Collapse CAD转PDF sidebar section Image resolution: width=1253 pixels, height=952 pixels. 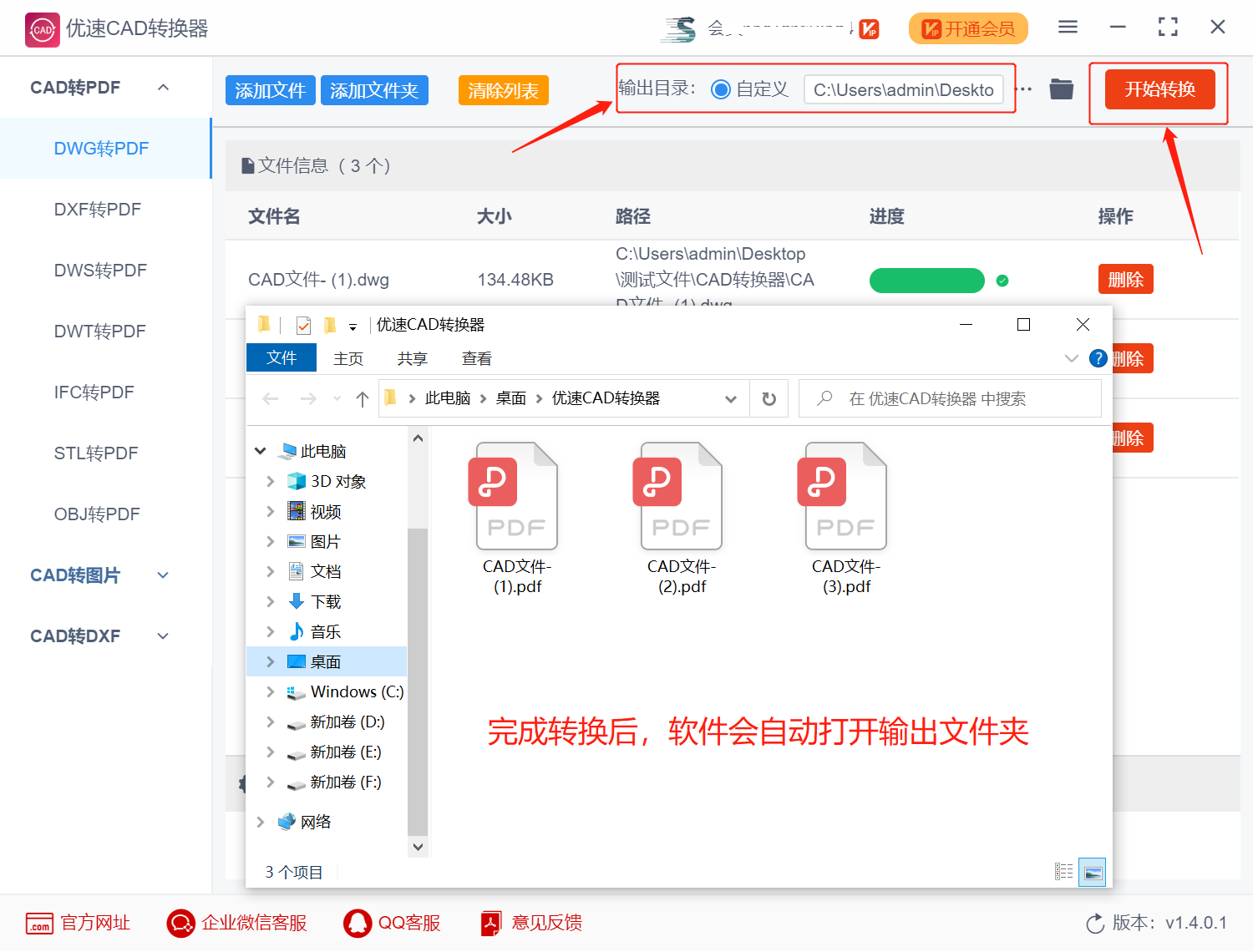pyautogui.click(x=164, y=87)
